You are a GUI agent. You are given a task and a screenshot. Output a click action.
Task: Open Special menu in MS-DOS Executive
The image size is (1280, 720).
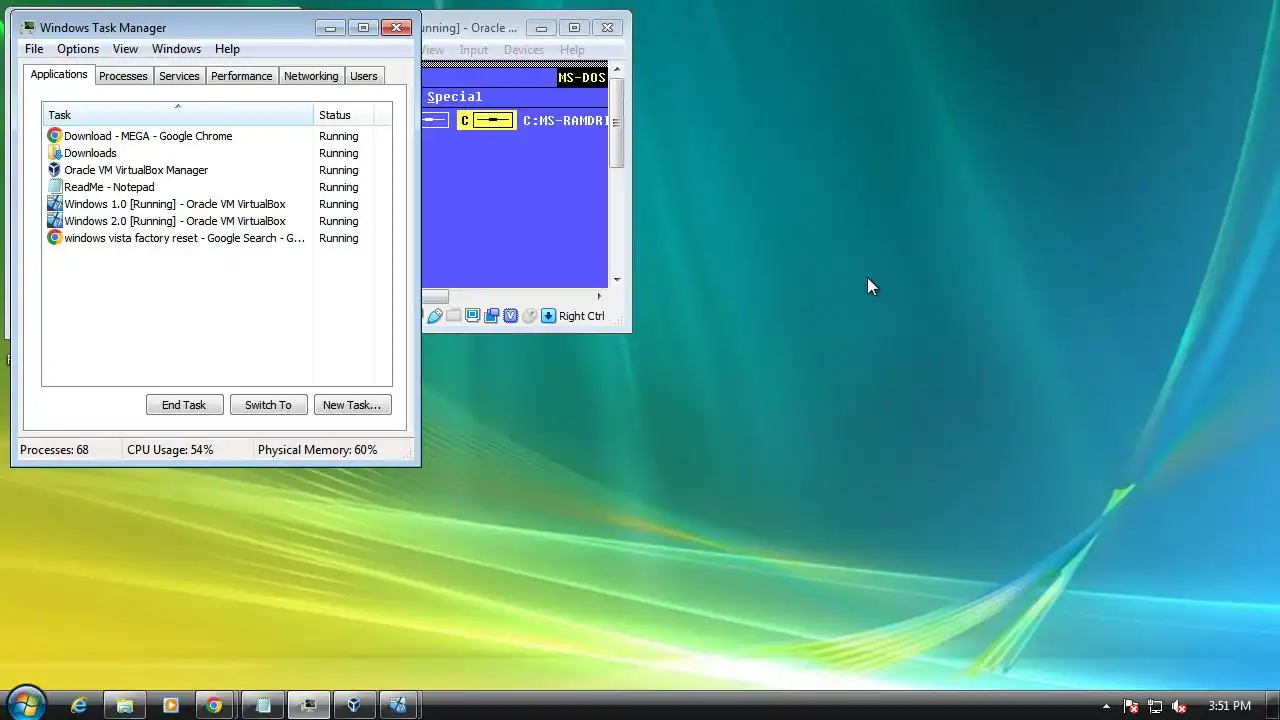click(454, 97)
